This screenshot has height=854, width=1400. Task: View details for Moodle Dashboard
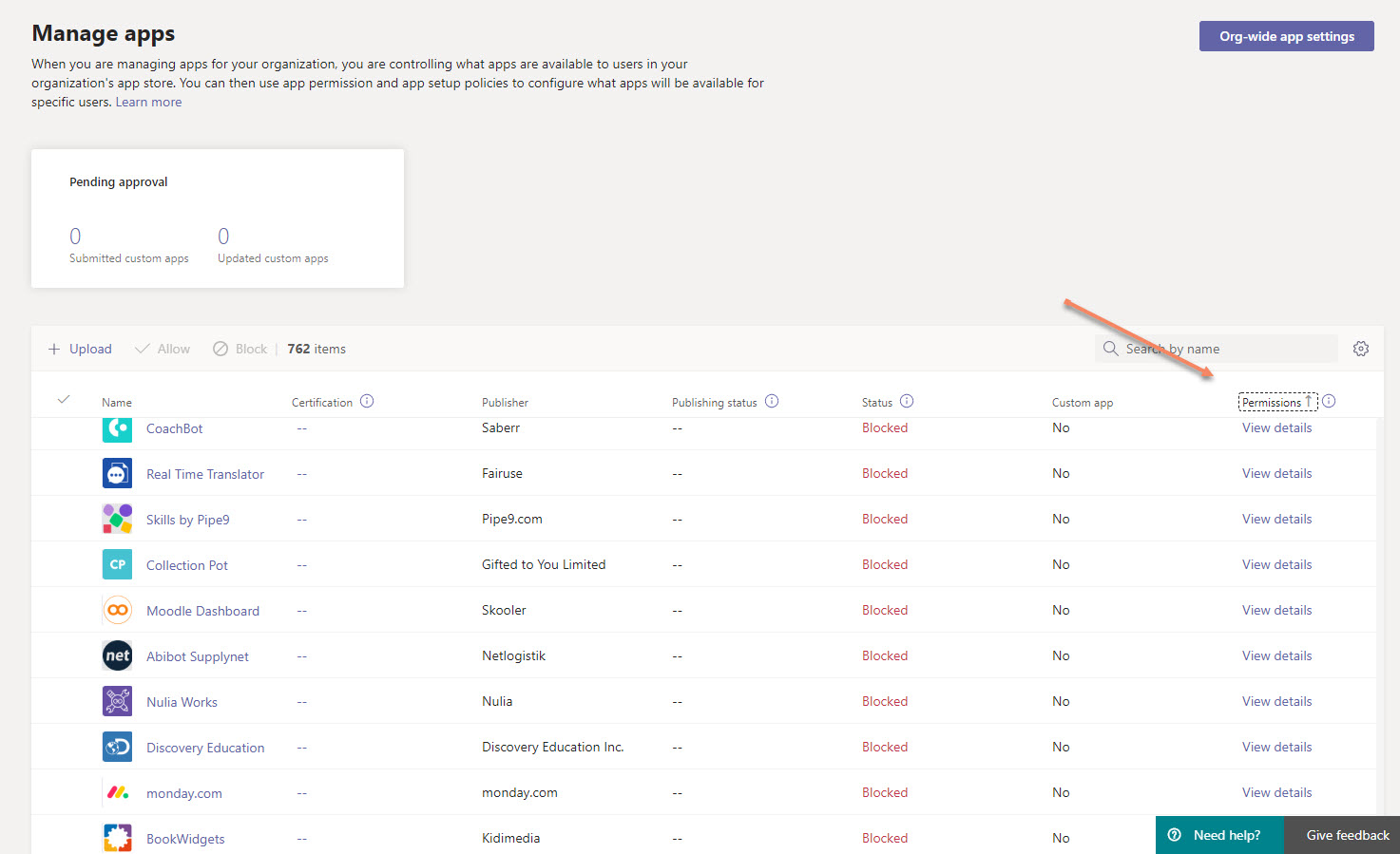(x=1276, y=610)
